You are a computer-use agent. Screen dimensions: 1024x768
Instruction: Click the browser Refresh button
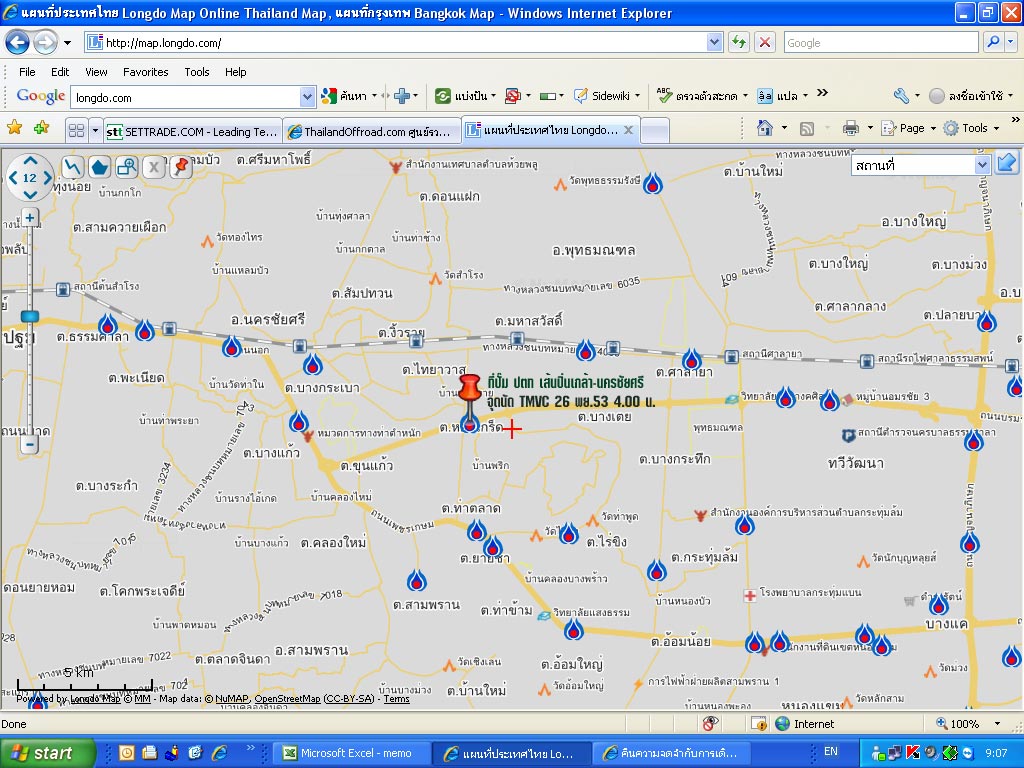click(738, 42)
